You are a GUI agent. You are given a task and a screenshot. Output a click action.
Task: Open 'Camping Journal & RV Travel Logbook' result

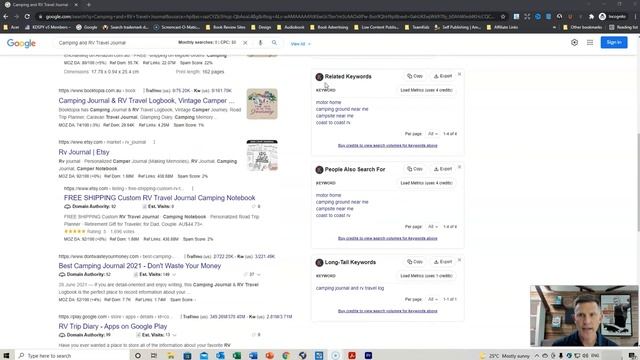(x=147, y=101)
